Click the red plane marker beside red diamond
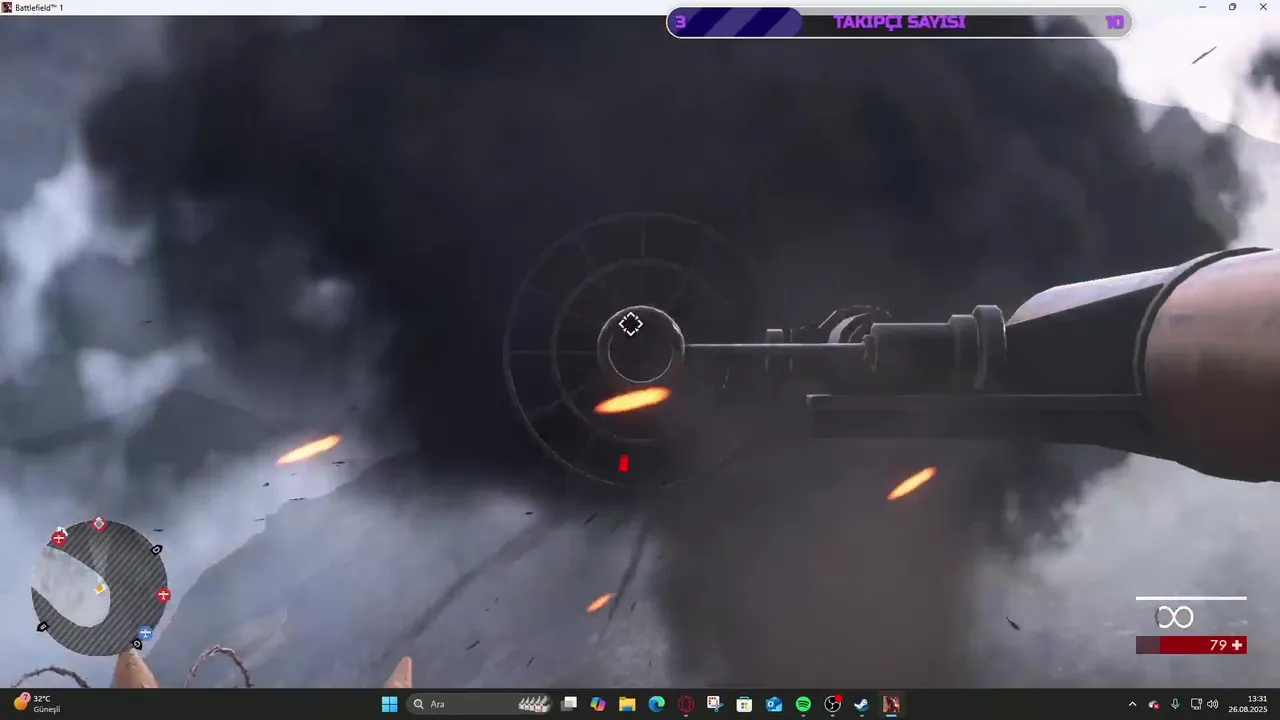Image resolution: width=1280 pixels, height=720 pixels. coord(59,538)
